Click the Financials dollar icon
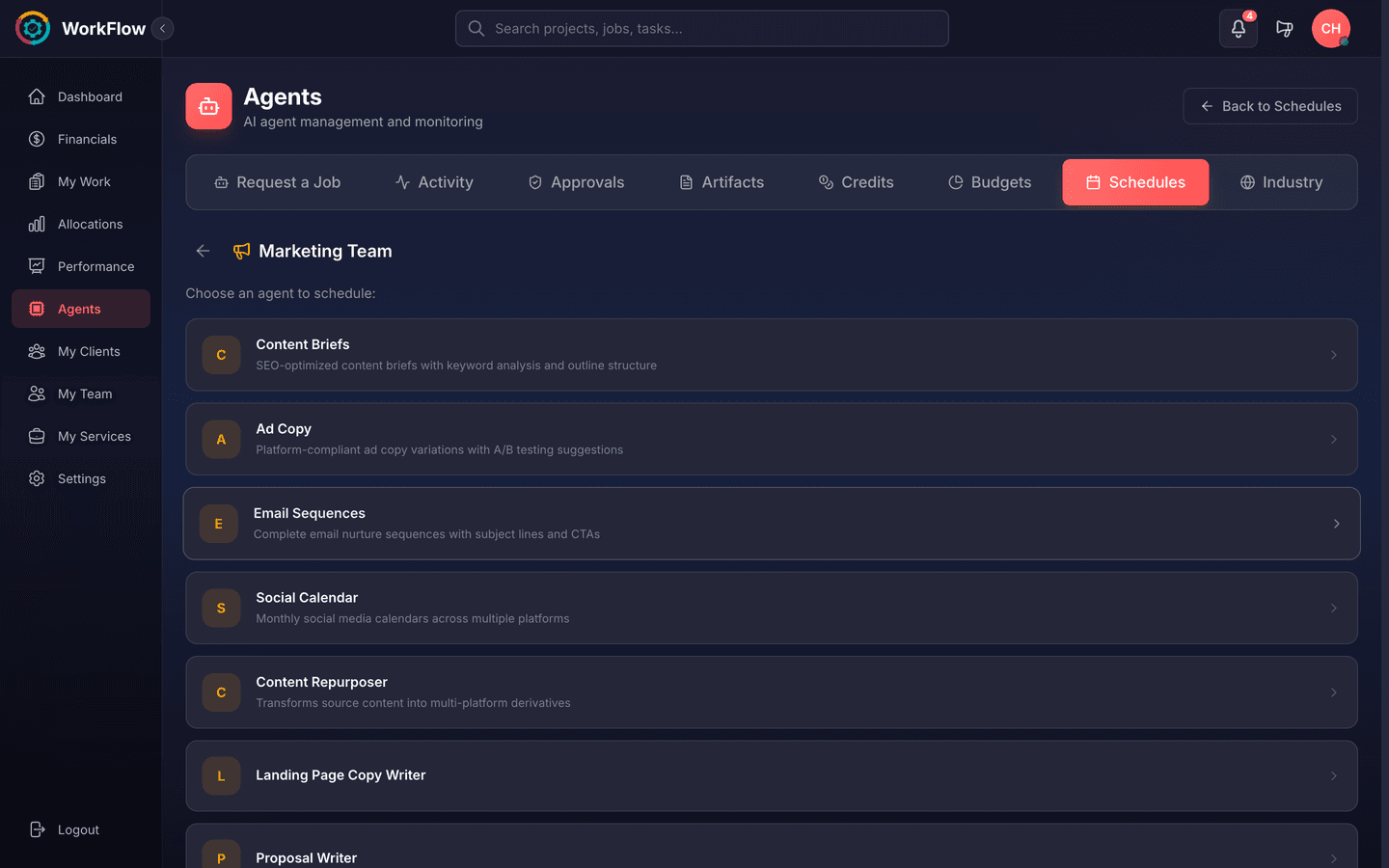Screen dimensions: 1389x868 coord(37,139)
